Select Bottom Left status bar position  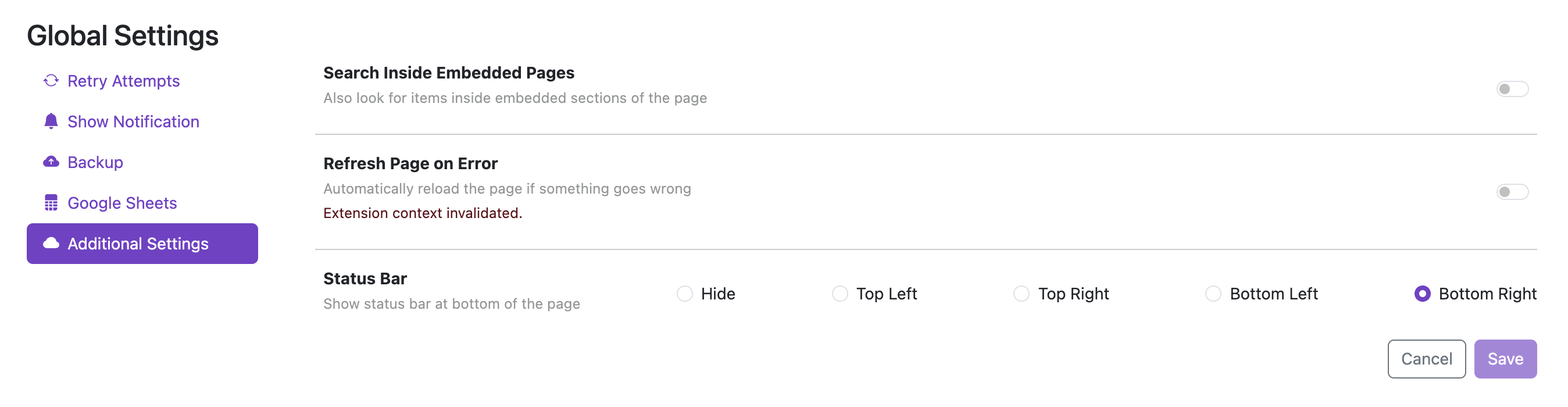click(1213, 294)
